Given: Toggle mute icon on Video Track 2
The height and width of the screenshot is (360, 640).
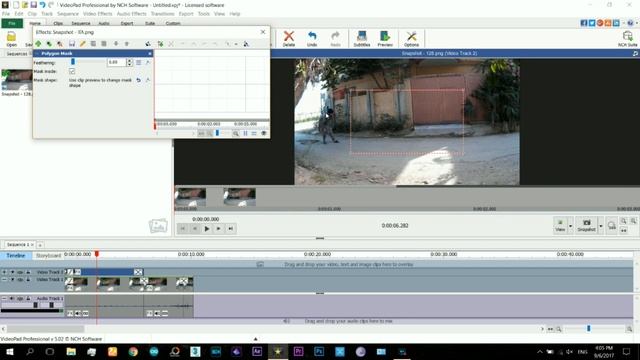Looking at the screenshot, I should 20,272.
